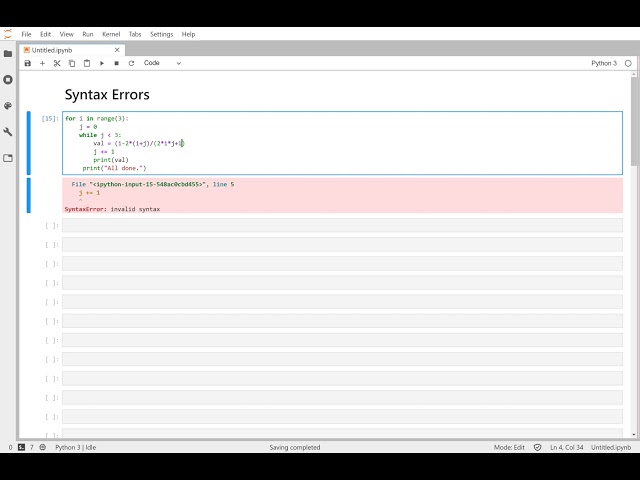Click the 'while j < 3:' code line
This screenshot has width=640, height=480.
click(100, 135)
